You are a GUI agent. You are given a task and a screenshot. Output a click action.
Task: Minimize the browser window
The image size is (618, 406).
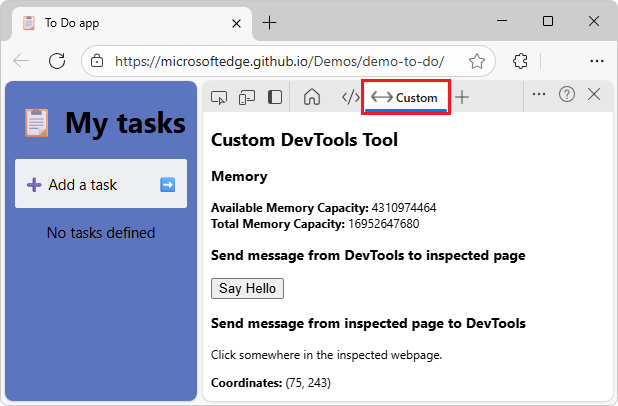[x=502, y=20]
